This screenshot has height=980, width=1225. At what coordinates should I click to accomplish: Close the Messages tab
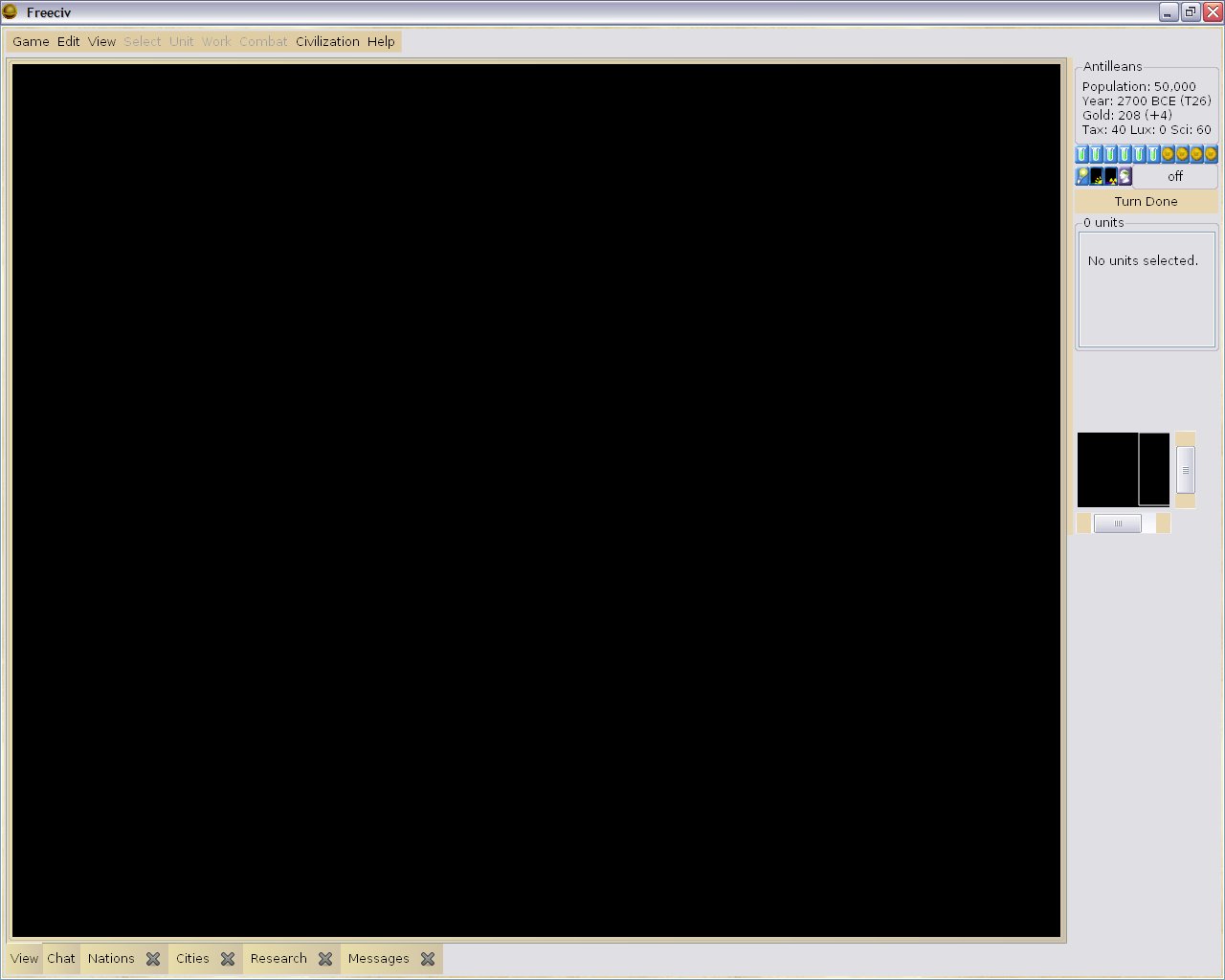(428, 959)
